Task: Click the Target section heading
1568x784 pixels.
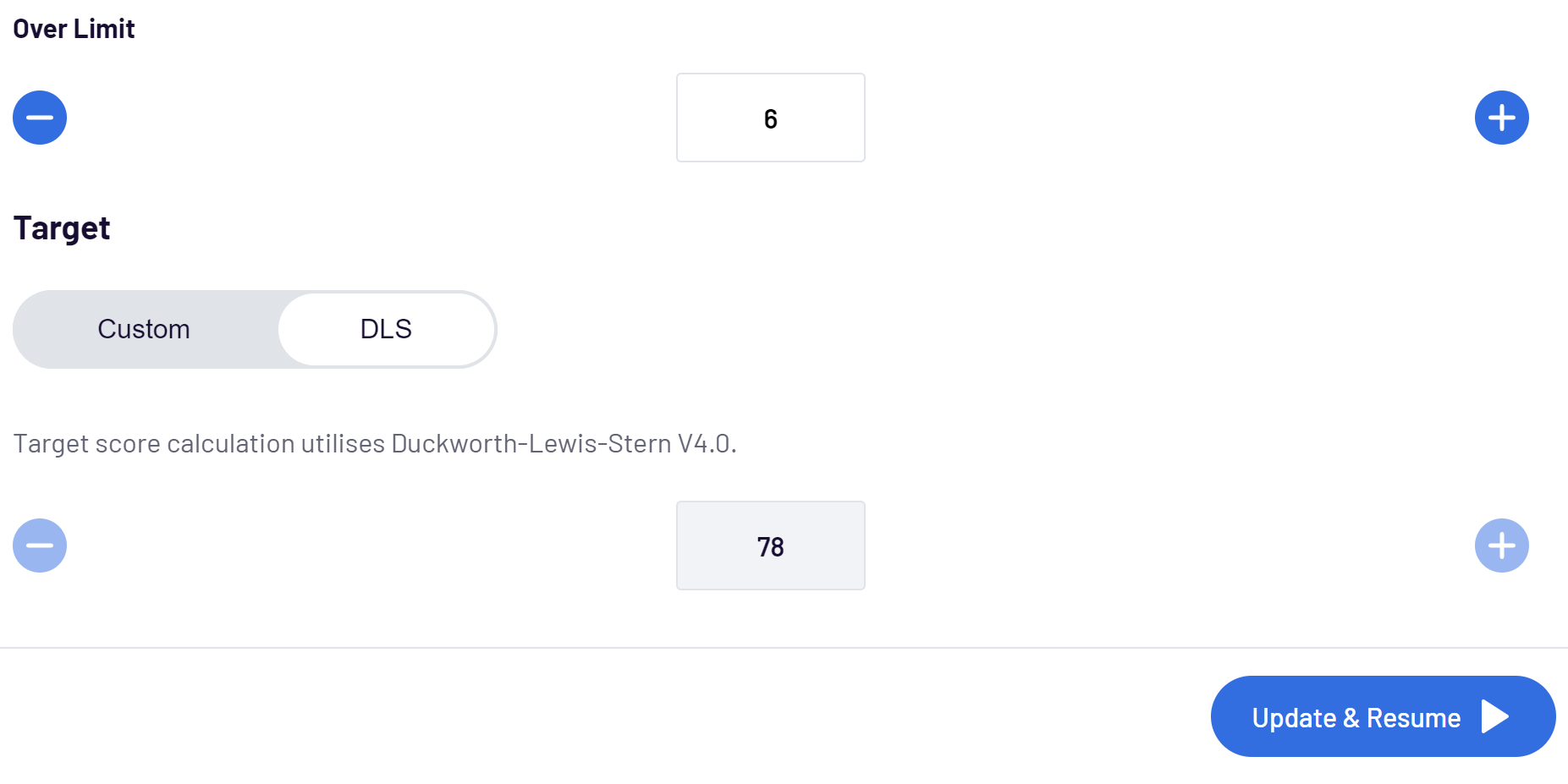Action: [62, 228]
